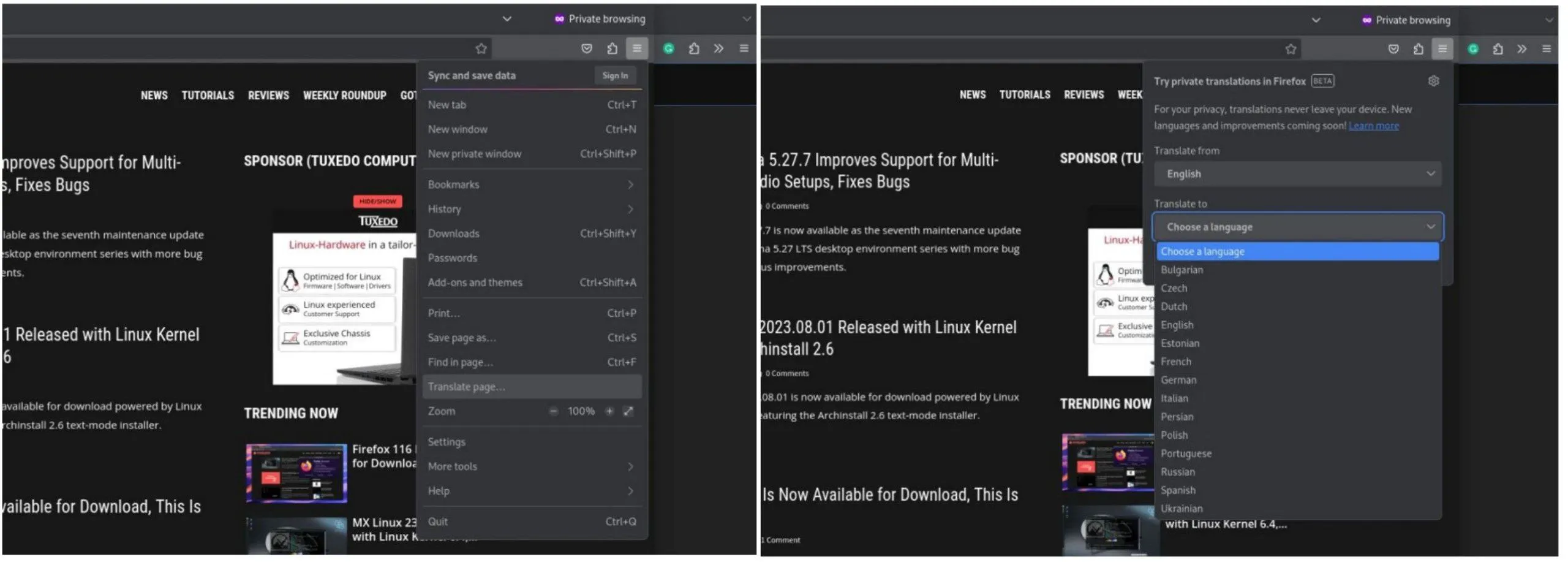The width and height of the screenshot is (1568, 562).
Task: Select New private window menu item
Action: tap(532, 154)
